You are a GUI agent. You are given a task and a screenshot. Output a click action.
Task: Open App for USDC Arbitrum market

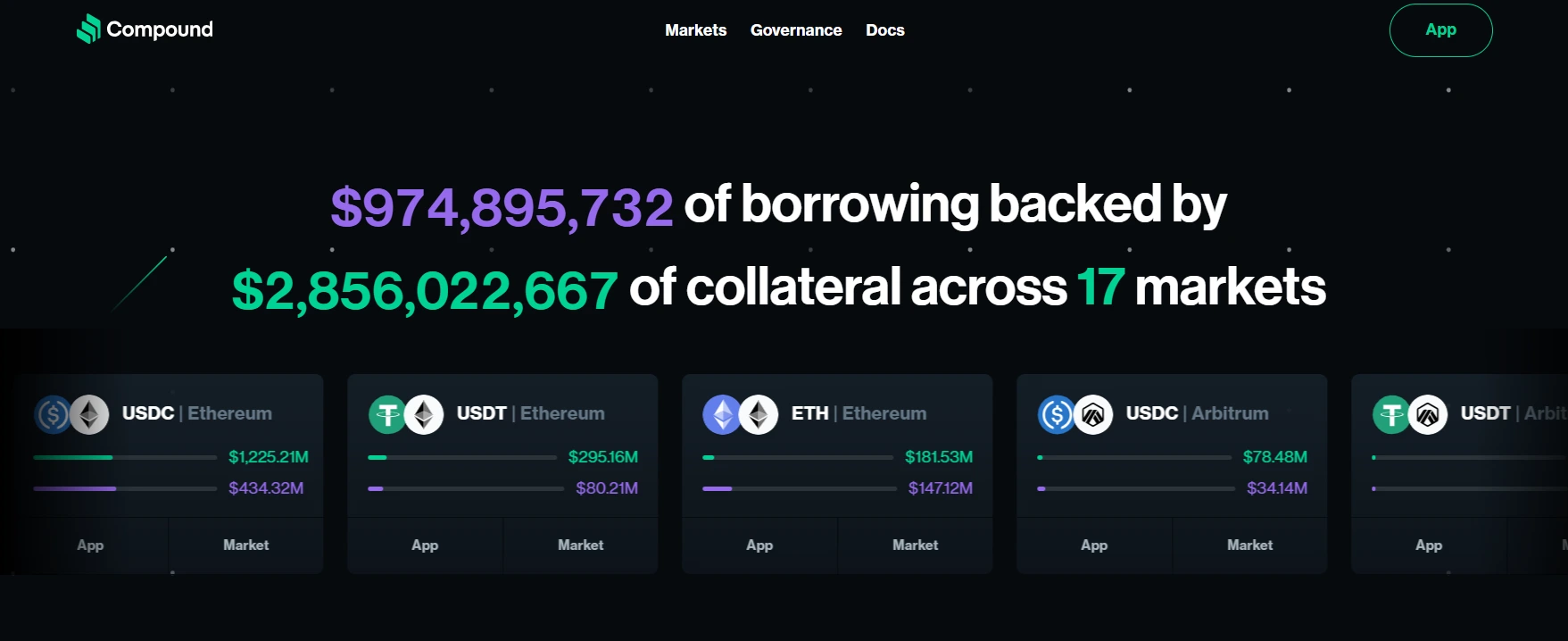point(1094,545)
